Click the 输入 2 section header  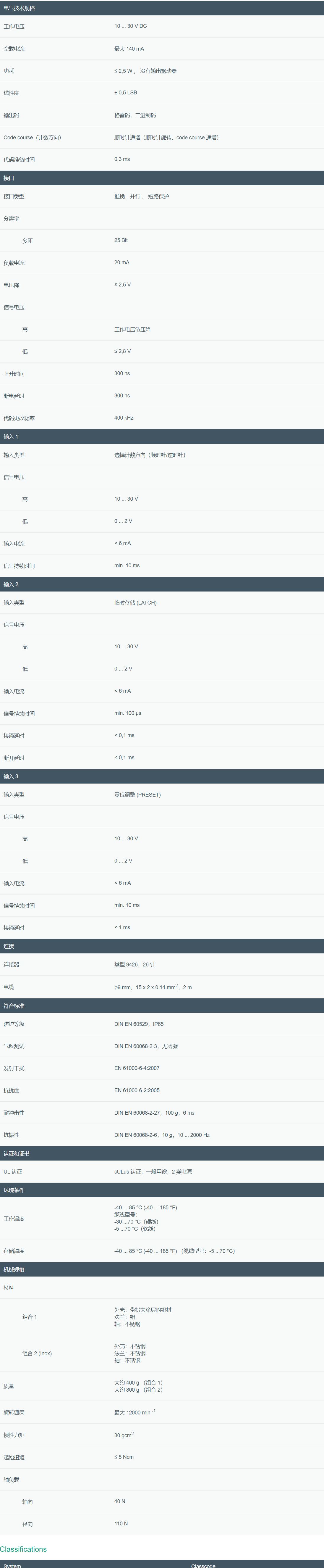coord(162,584)
